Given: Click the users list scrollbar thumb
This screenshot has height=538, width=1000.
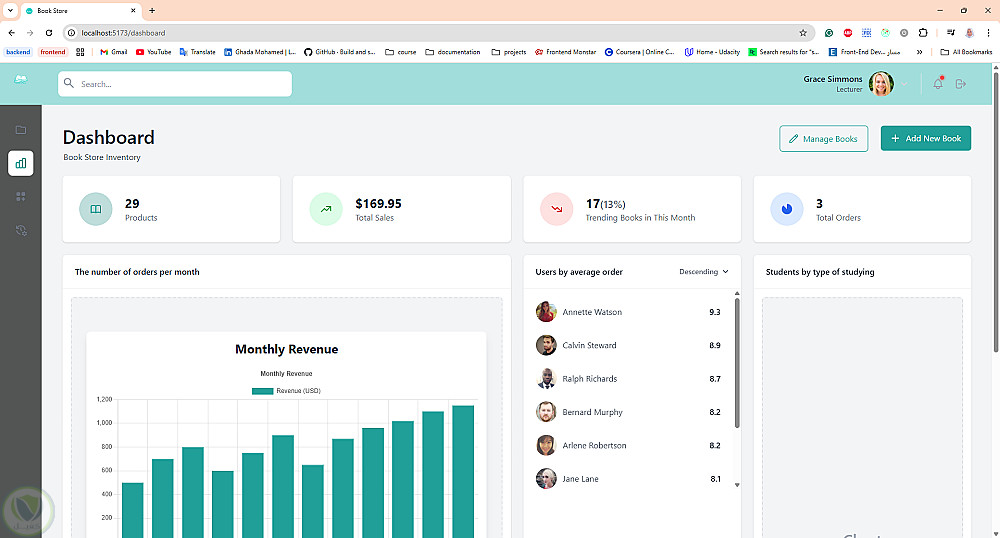Looking at the screenshot, I should coord(737,362).
